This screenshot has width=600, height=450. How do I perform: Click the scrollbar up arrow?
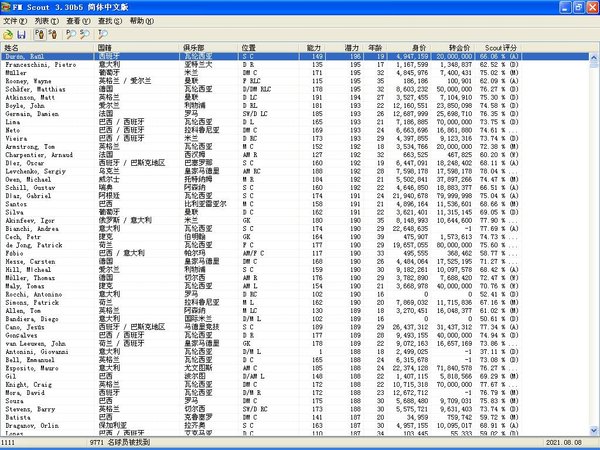(593, 57)
